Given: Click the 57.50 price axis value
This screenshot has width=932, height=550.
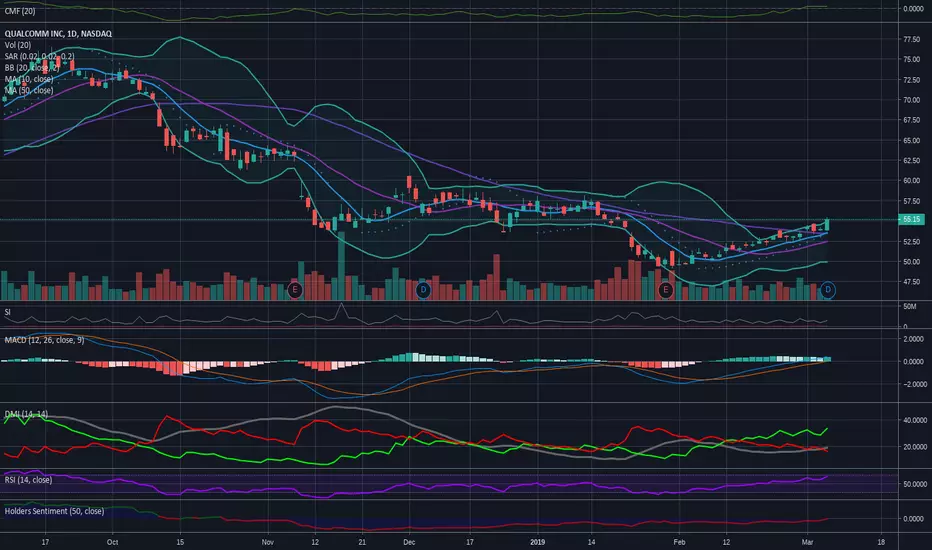Looking at the screenshot, I should coord(912,201).
